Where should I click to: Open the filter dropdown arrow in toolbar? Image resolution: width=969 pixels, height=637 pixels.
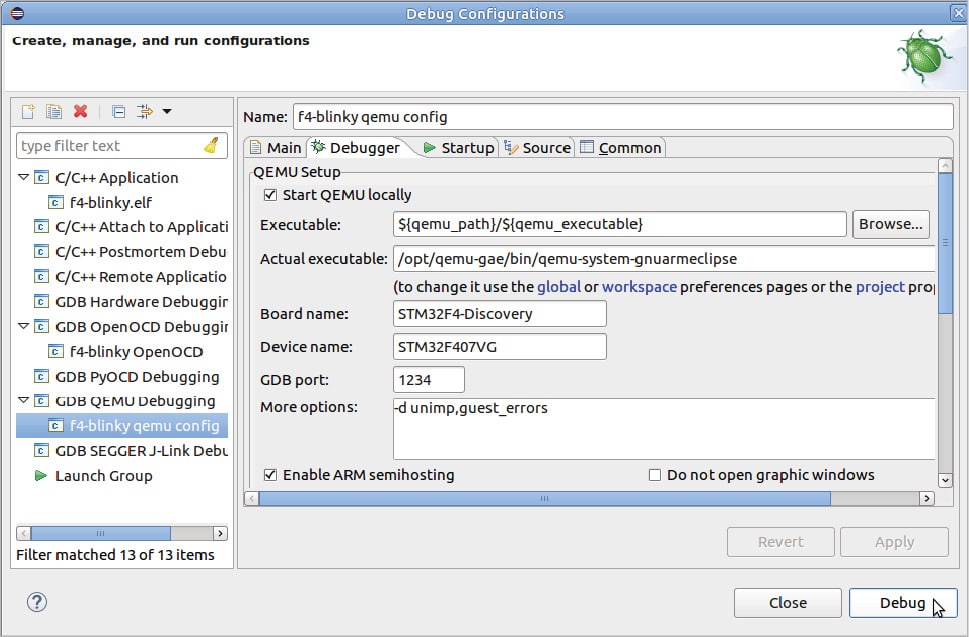point(167,111)
